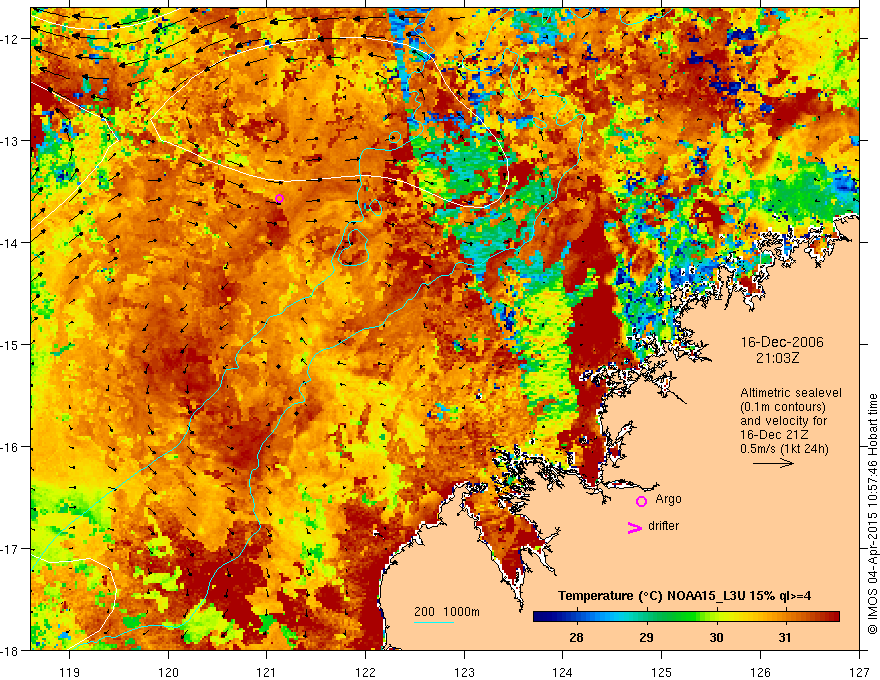Click the '(0.1m contours)' text
This screenshot has height=680, width=880.
782,407
